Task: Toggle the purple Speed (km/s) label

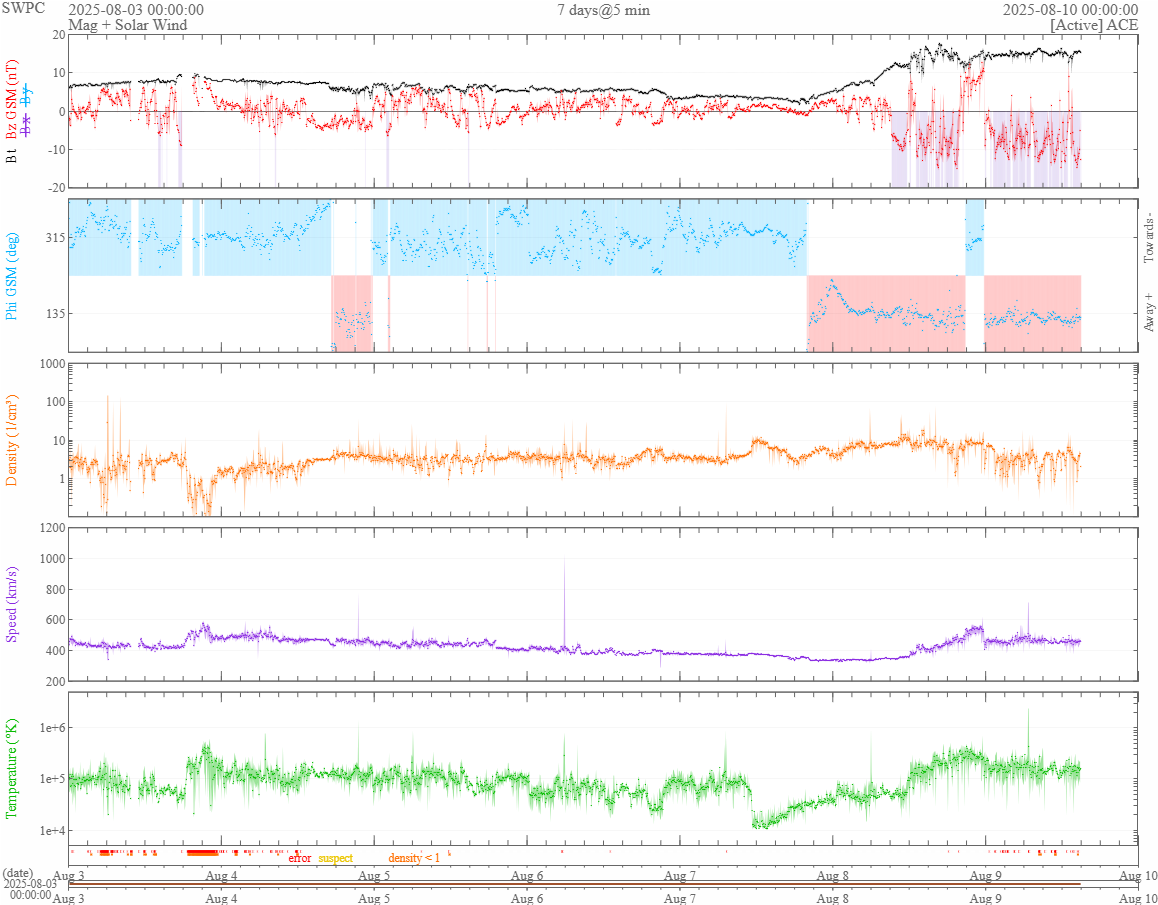Action: (11, 604)
